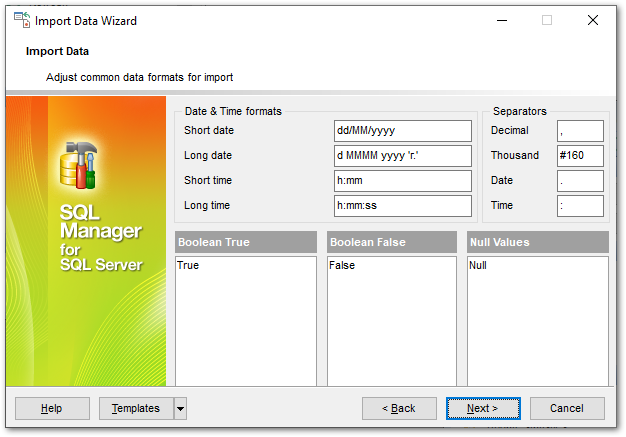Viewport: 626px width, 437px height.
Task: Click the SQL Manager database logo icon
Action: click(78, 164)
